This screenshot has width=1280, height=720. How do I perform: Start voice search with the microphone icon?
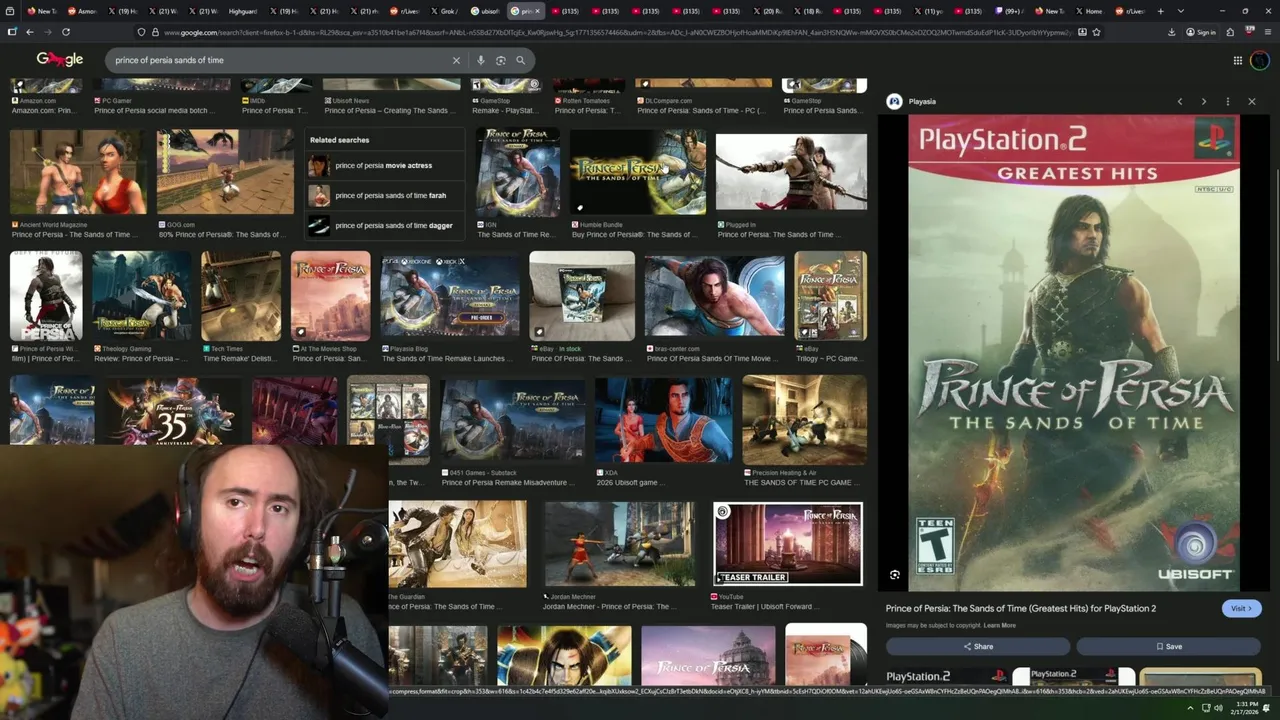pos(481,60)
